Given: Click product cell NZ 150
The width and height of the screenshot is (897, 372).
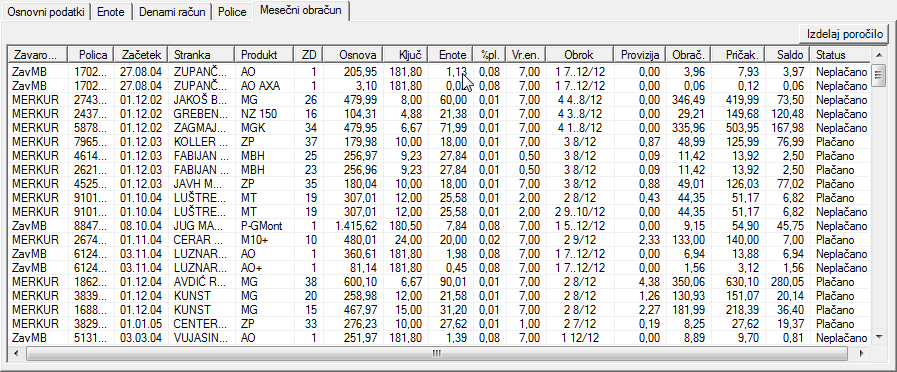Looking at the screenshot, I should pos(259,113).
